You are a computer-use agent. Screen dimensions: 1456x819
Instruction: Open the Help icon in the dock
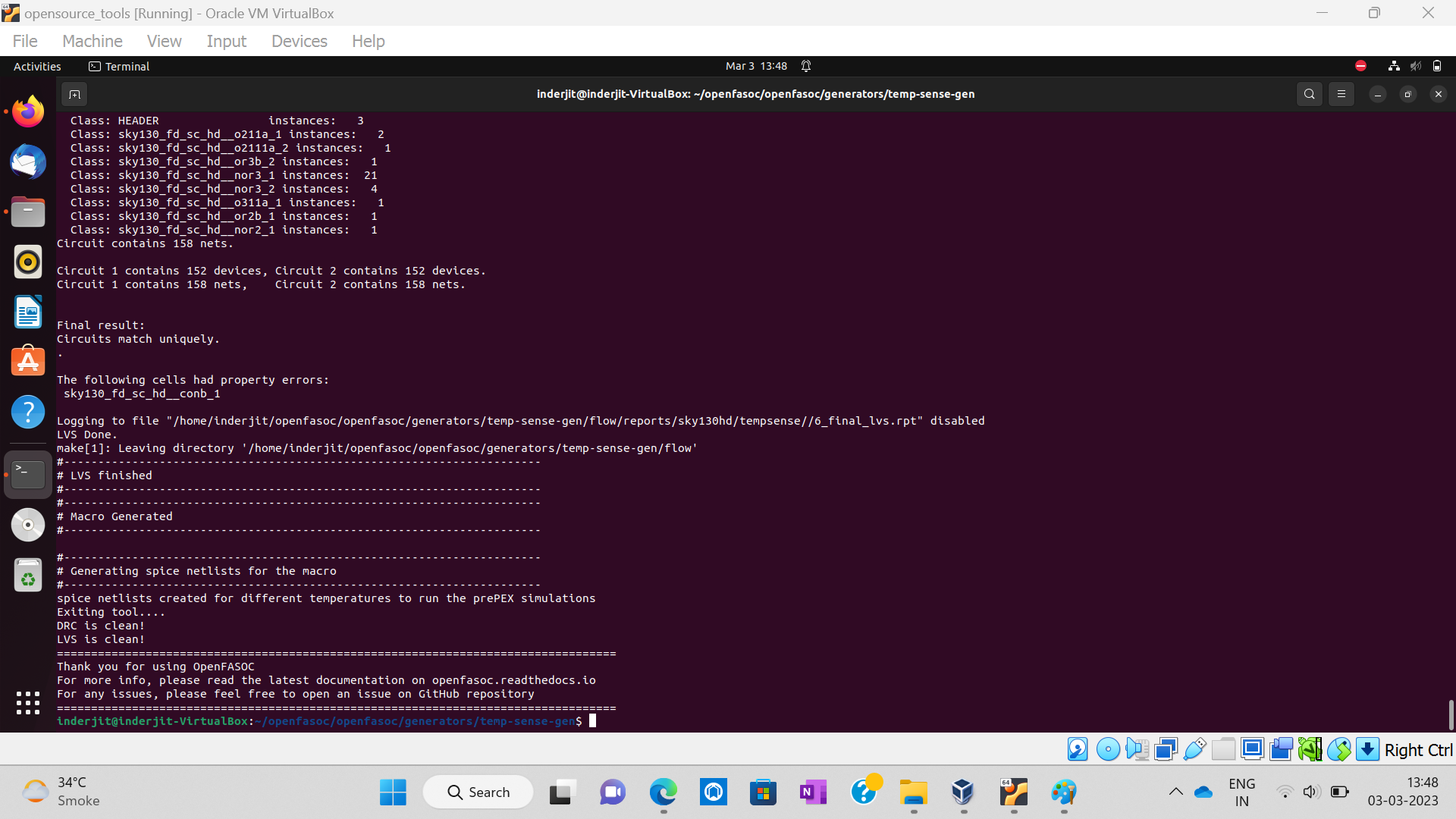28,412
